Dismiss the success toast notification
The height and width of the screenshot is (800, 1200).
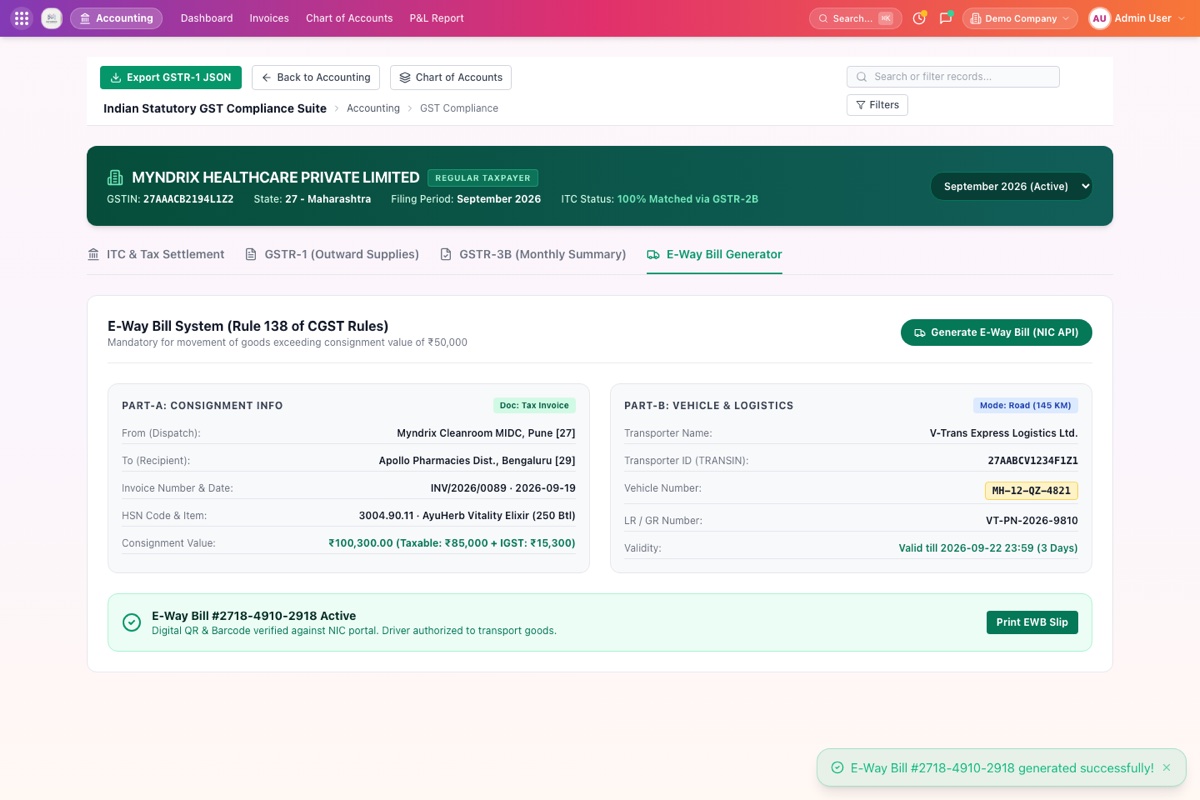(1166, 768)
